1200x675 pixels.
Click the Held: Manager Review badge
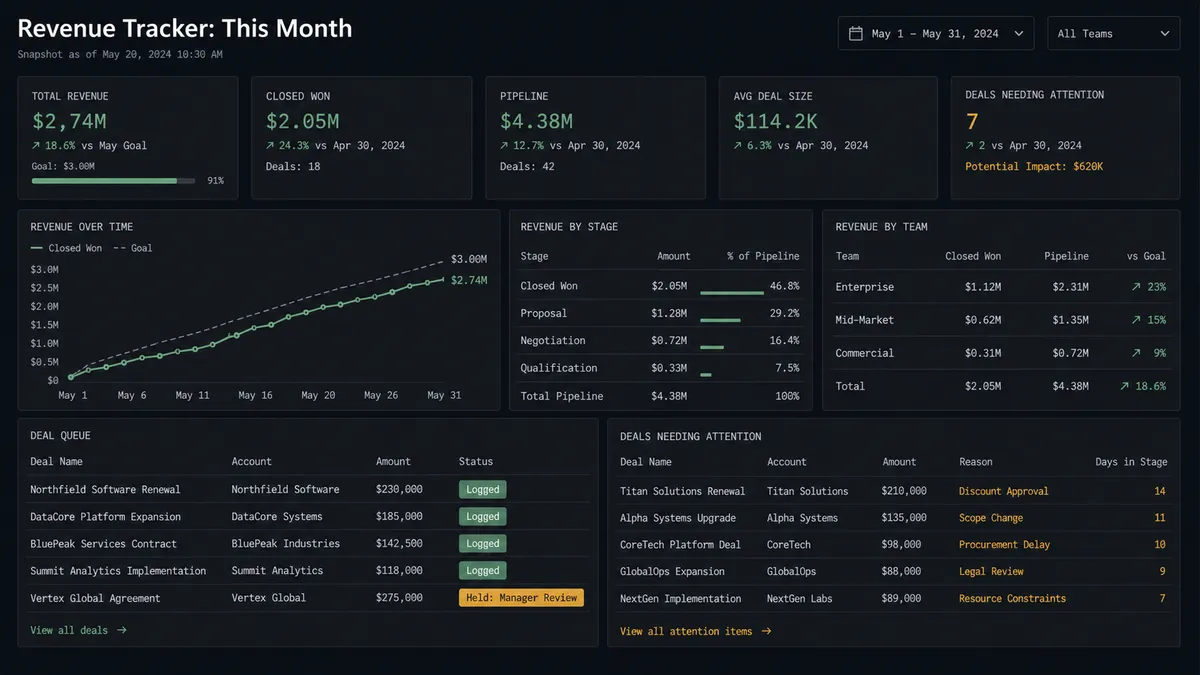521,598
